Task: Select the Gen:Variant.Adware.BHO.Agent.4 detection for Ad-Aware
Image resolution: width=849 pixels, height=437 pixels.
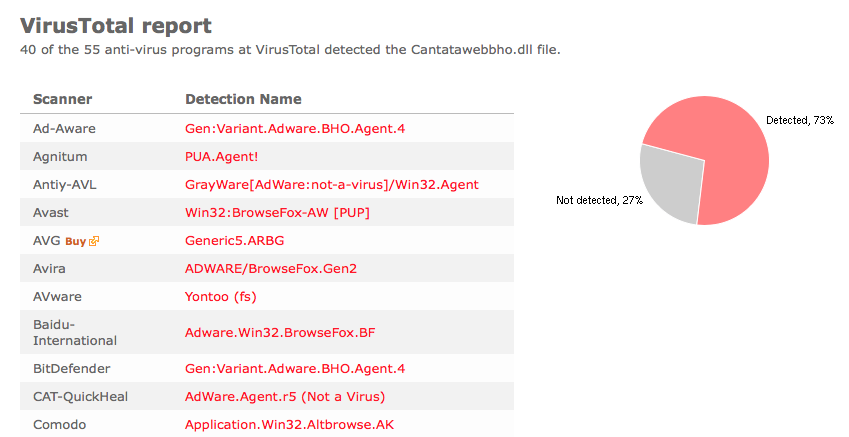Action: click(295, 128)
